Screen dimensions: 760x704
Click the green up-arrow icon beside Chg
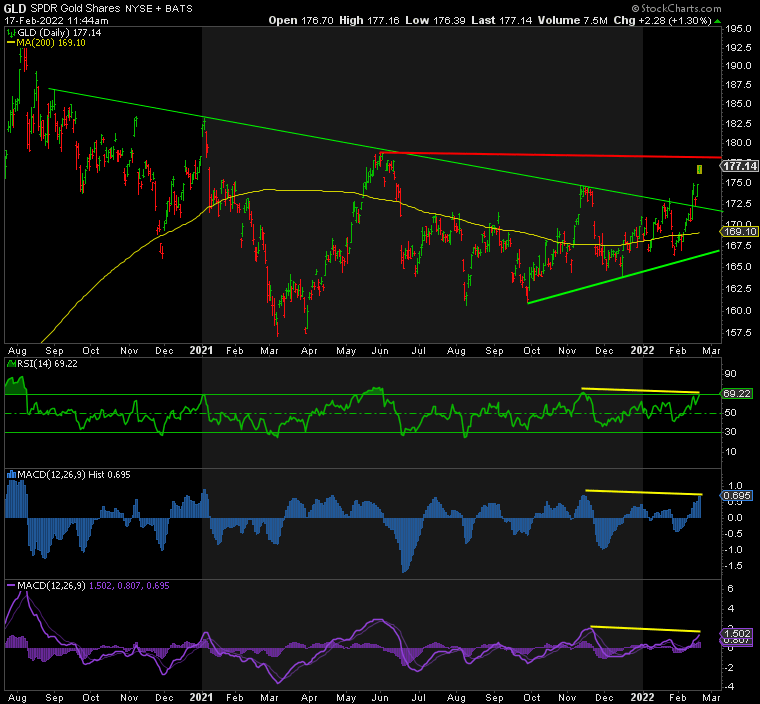click(x=717, y=21)
